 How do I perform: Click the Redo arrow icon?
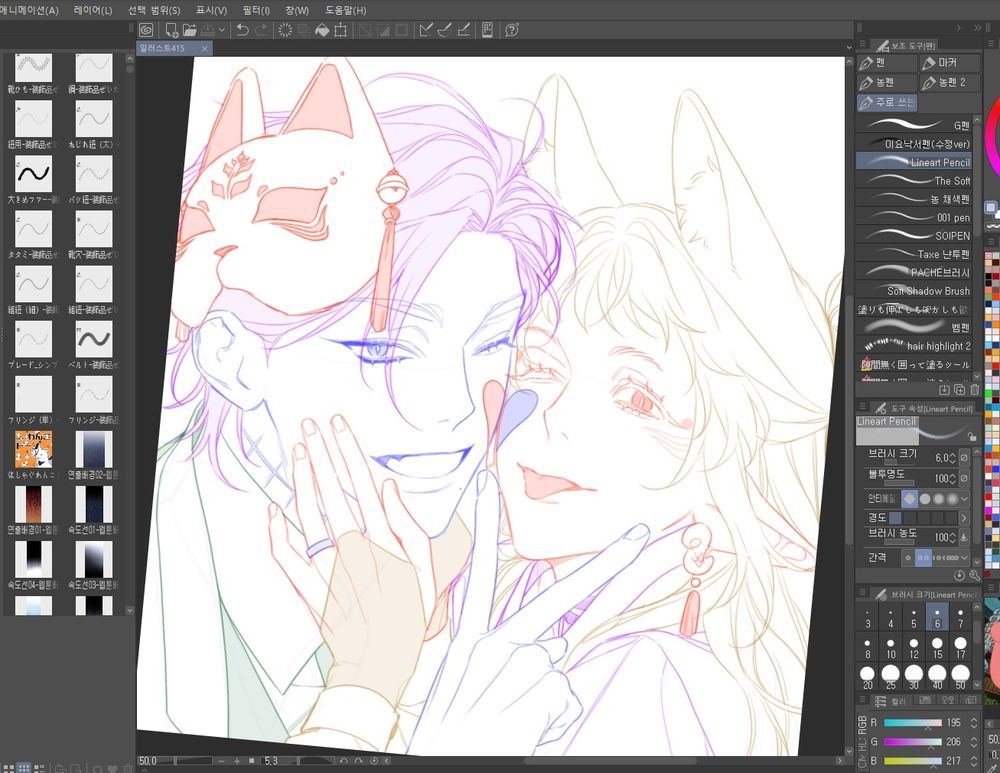click(261, 30)
